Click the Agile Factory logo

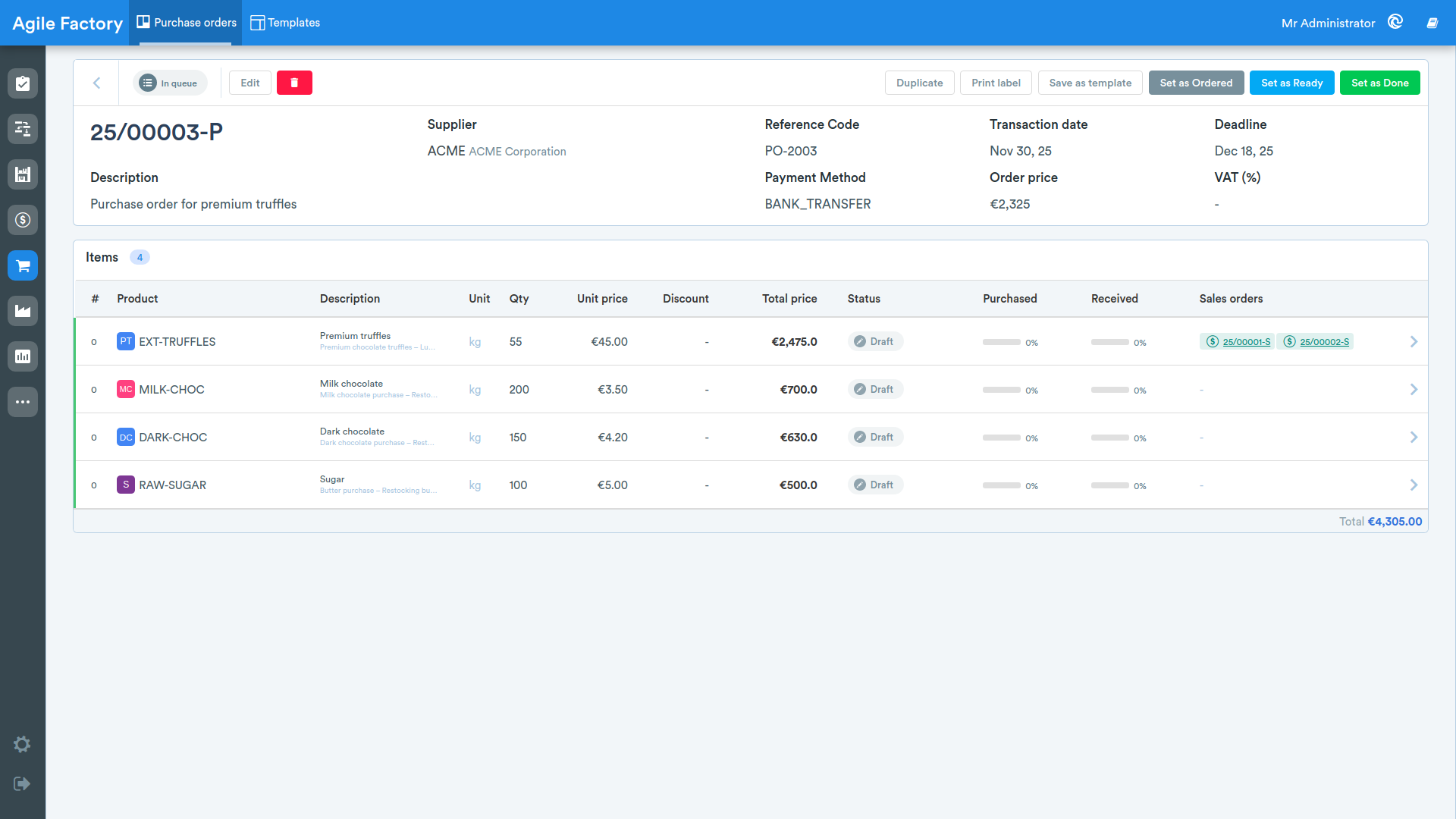[67, 24]
